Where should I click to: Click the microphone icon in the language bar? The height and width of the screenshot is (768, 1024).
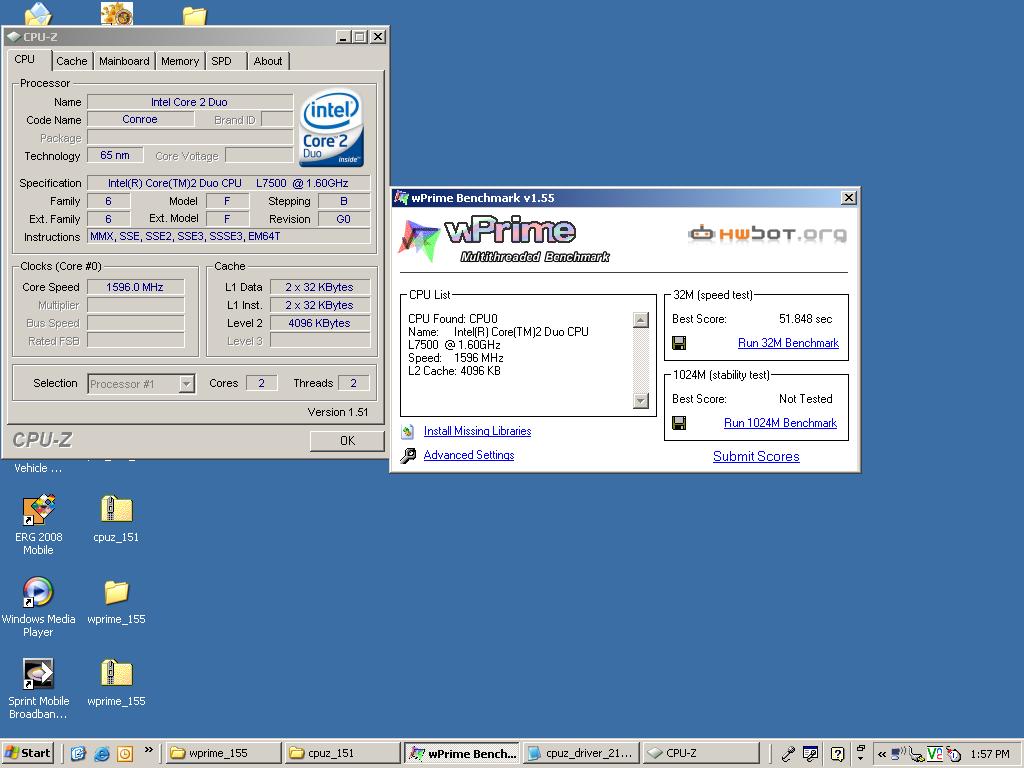click(x=788, y=754)
